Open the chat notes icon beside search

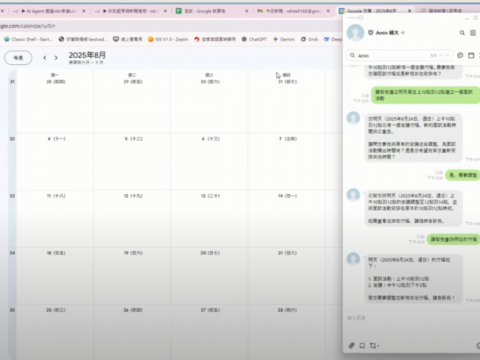tap(473, 33)
